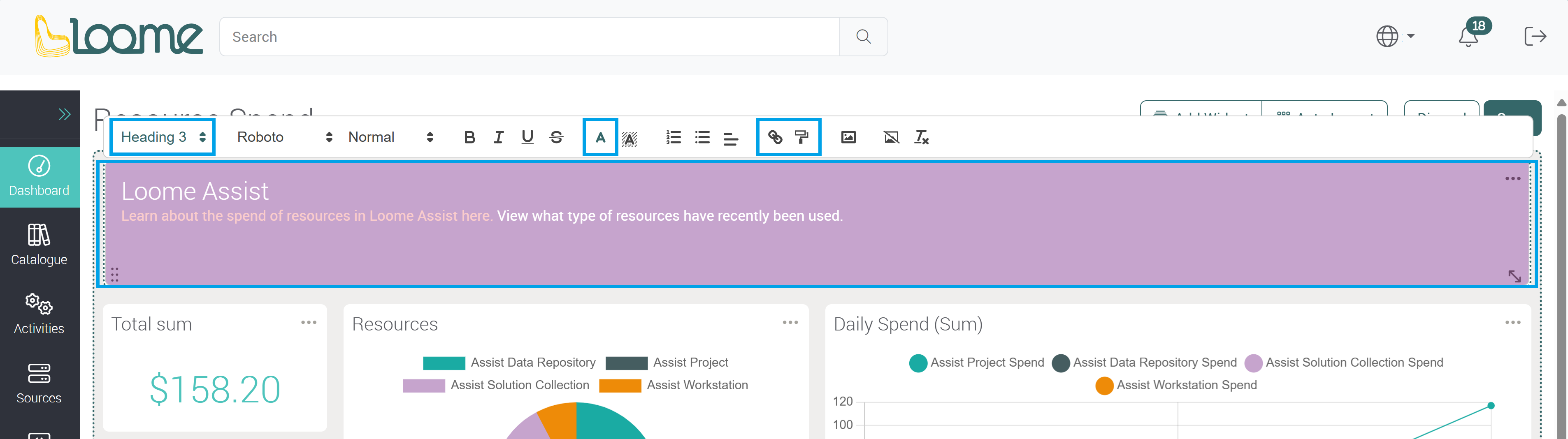
Task: Open the Catalogue sidebar item
Action: pyautogui.click(x=39, y=245)
